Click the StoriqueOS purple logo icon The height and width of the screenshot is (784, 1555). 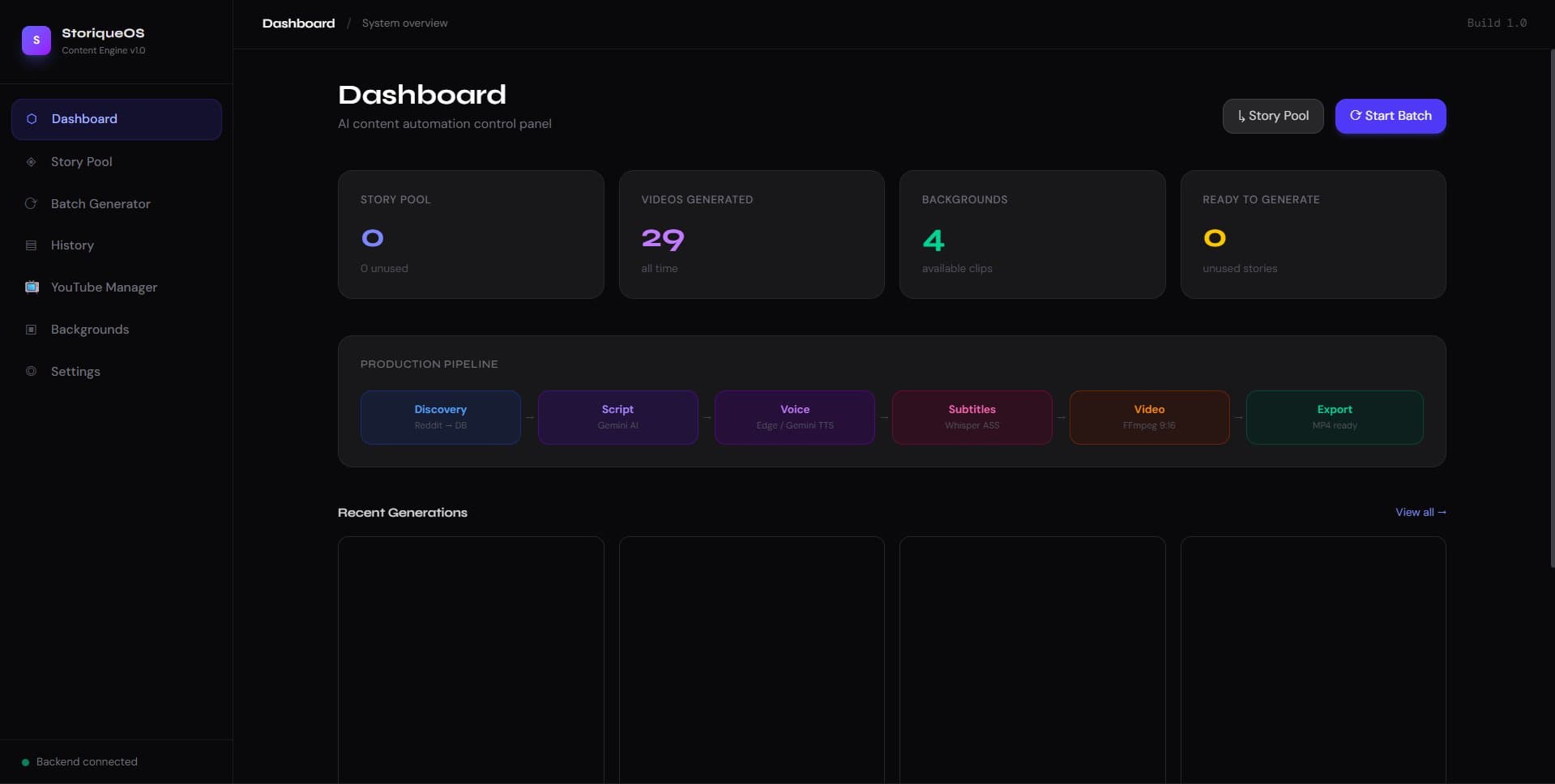tap(36, 40)
